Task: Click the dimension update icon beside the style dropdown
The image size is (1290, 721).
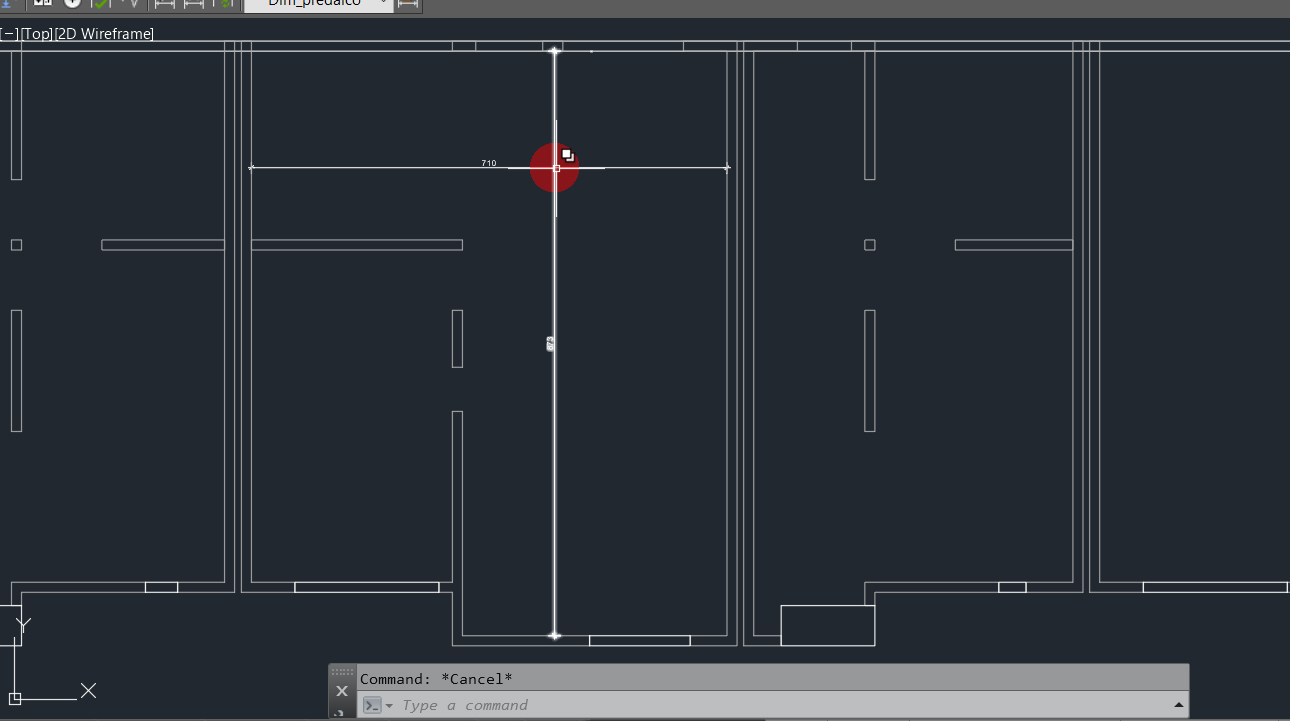Action: coord(406,4)
